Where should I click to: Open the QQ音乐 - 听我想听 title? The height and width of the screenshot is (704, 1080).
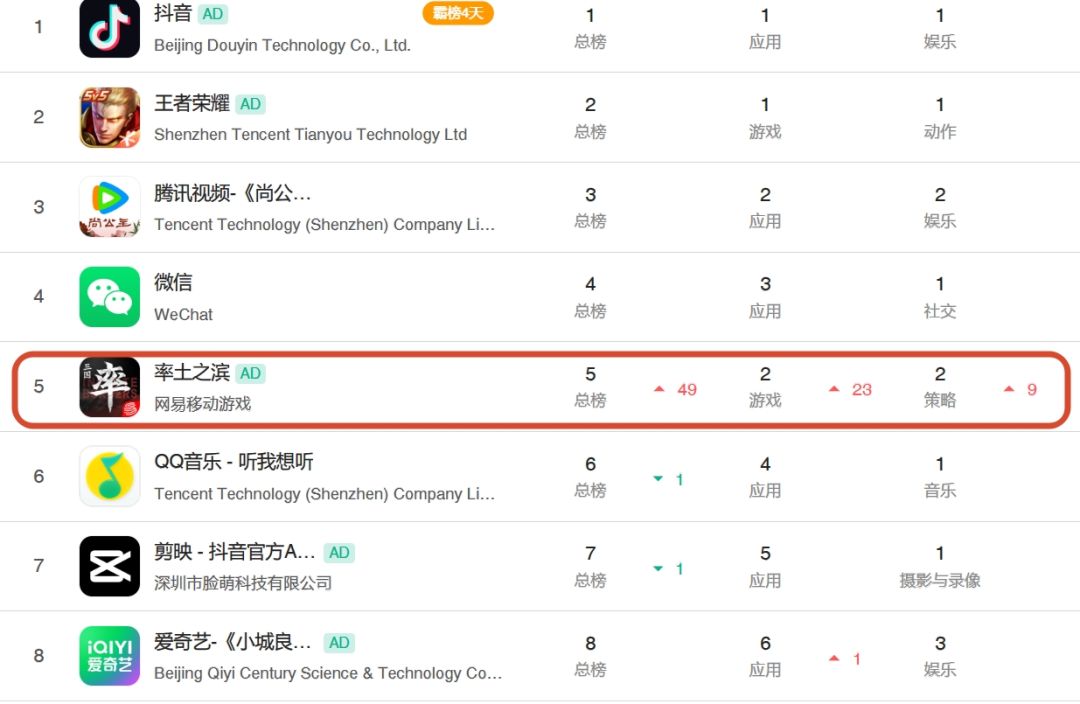[x=234, y=462]
